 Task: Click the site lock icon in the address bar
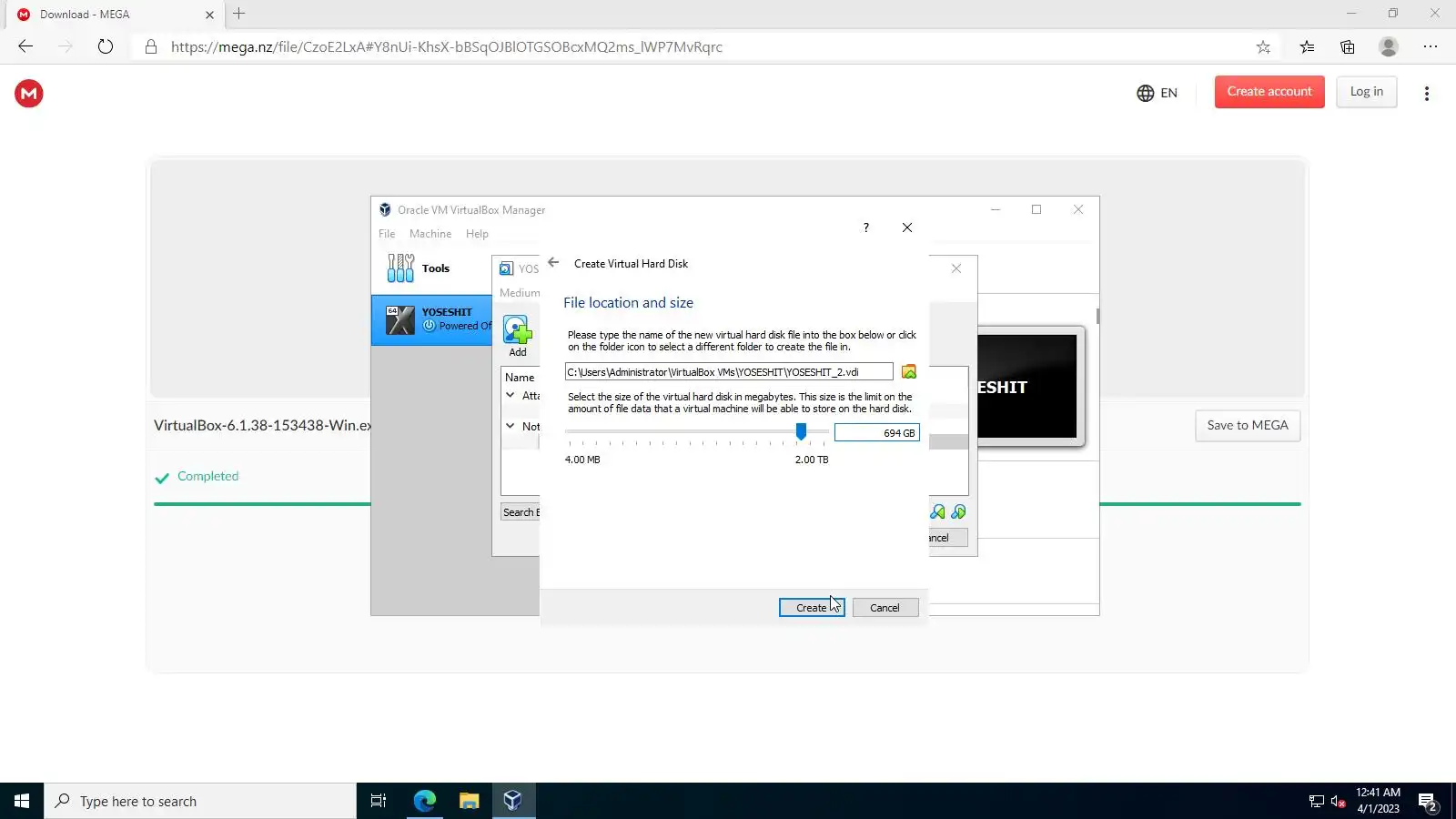point(151,47)
